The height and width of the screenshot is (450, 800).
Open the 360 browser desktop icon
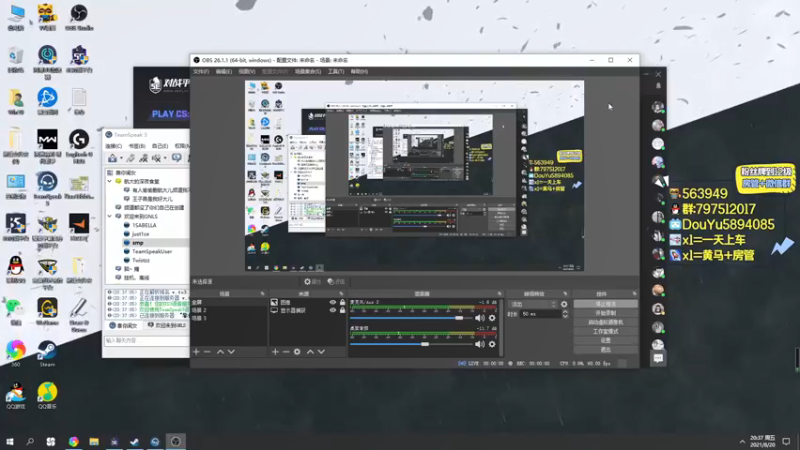(x=15, y=354)
